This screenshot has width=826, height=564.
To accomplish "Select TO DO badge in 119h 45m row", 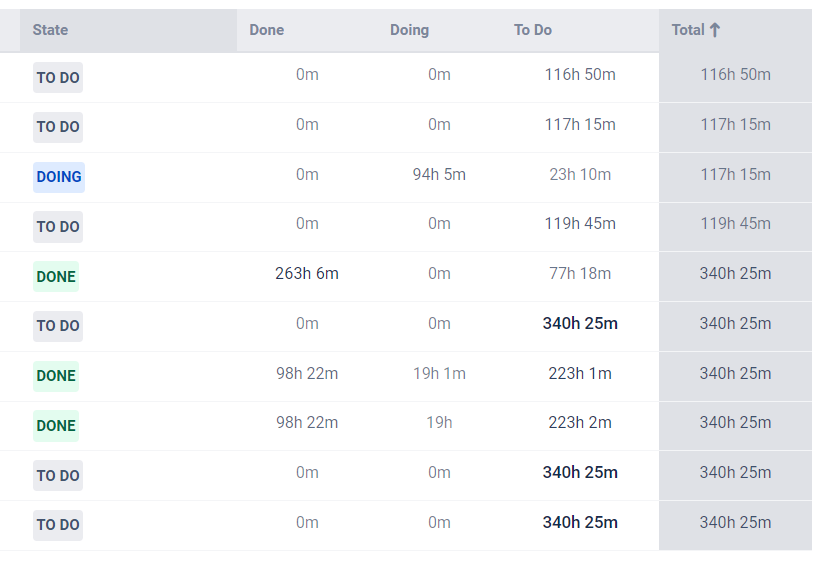I will tap(58, 227).
